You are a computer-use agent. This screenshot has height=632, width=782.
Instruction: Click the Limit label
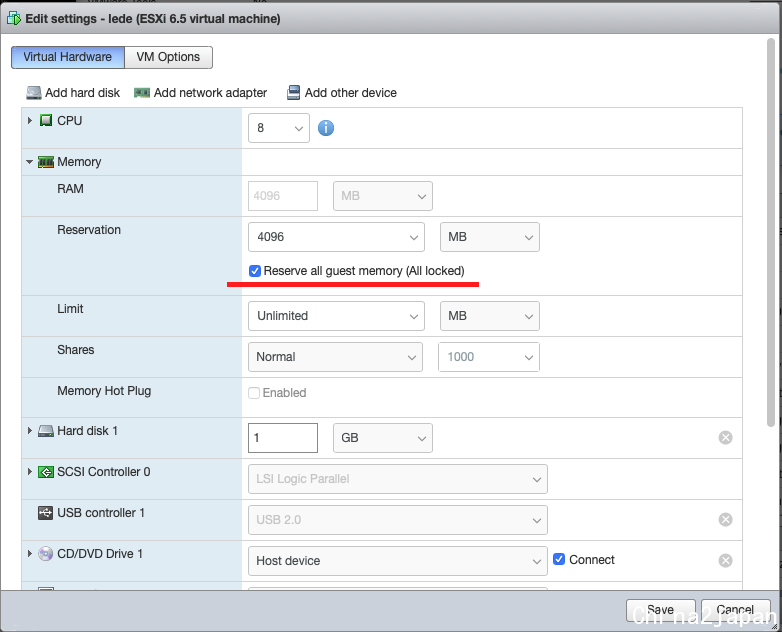click(70, 309)
